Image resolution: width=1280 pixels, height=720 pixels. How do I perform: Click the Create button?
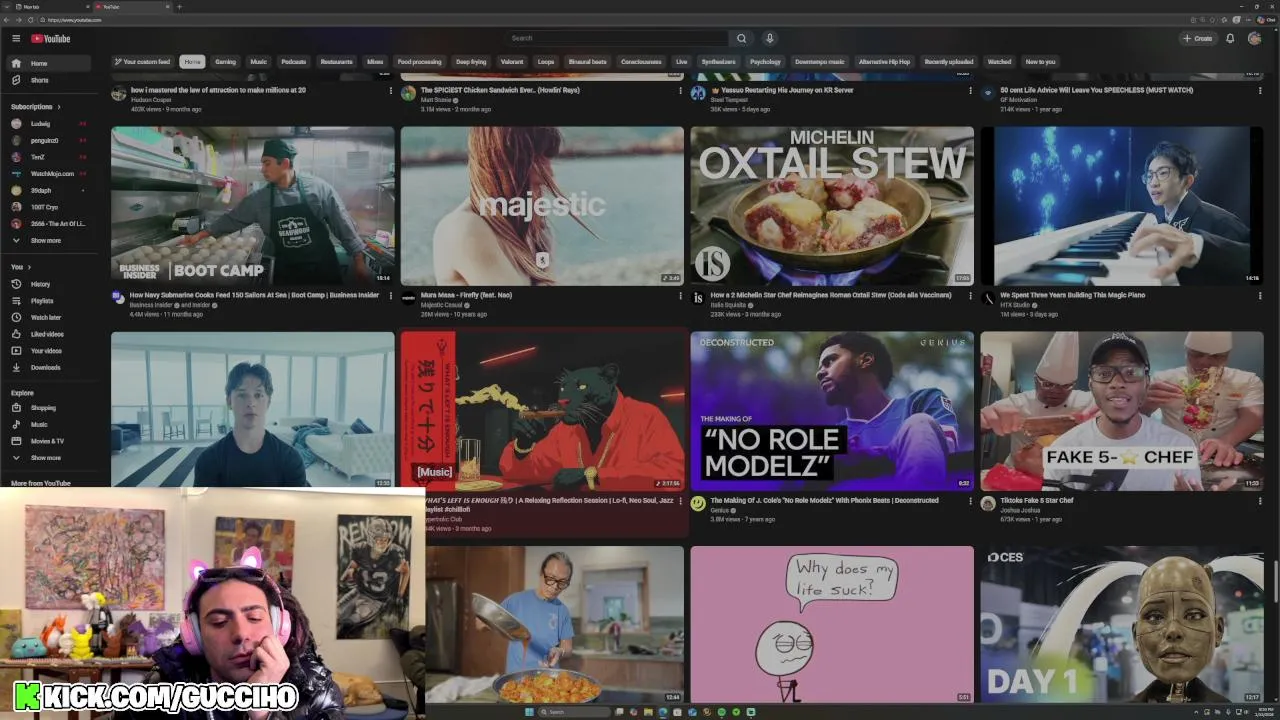coord(1197,39)
